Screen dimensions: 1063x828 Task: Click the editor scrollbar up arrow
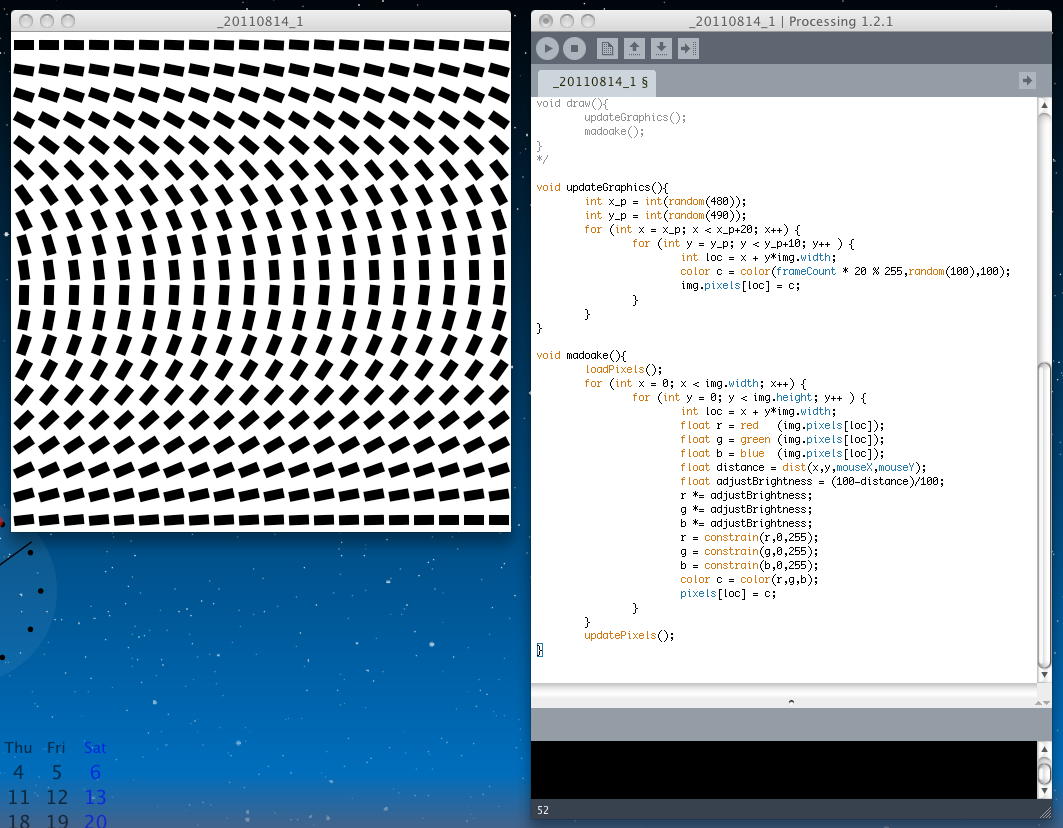coord(1044,105)
